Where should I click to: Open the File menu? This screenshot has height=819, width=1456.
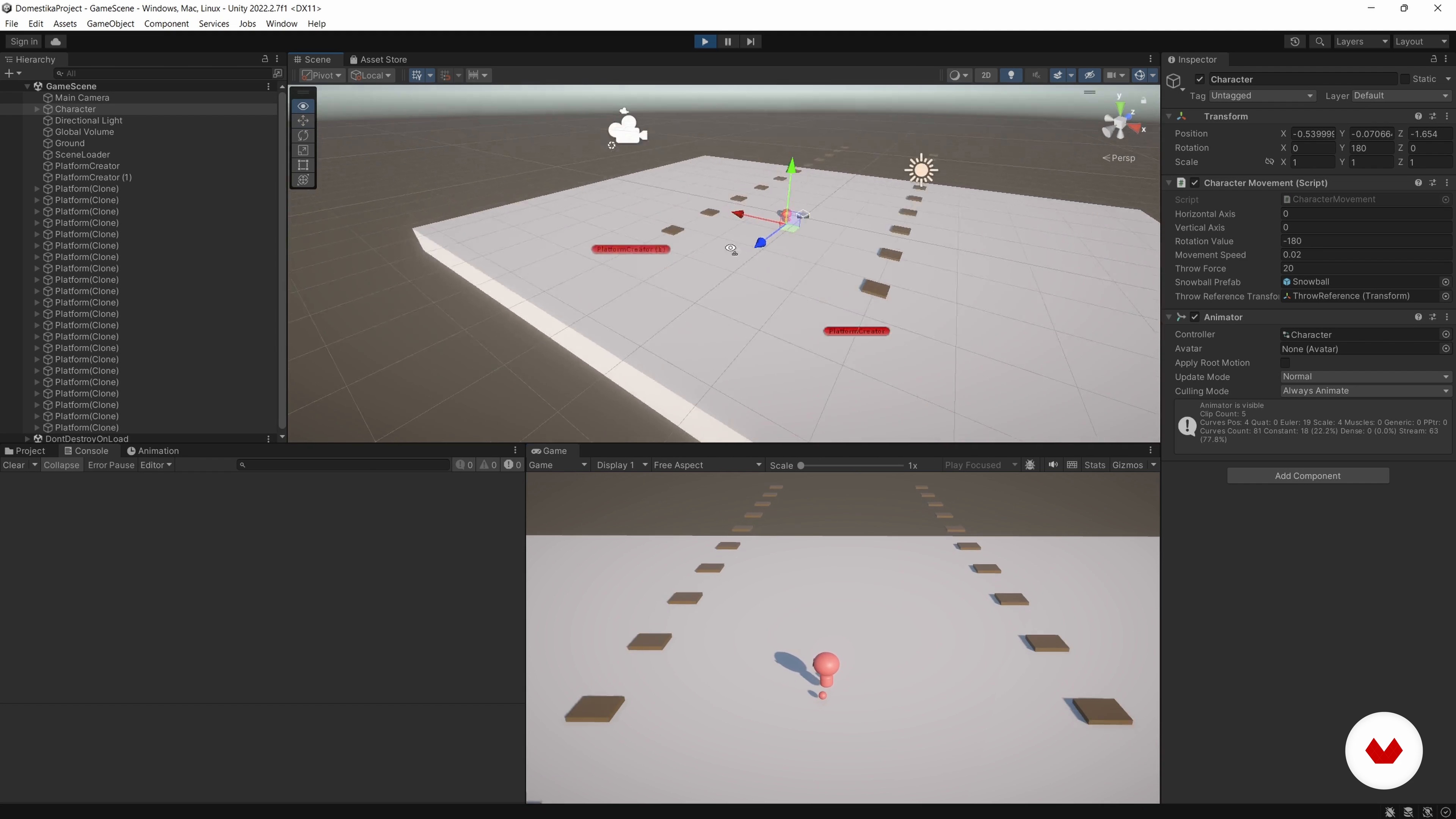(x=11, y=24)
